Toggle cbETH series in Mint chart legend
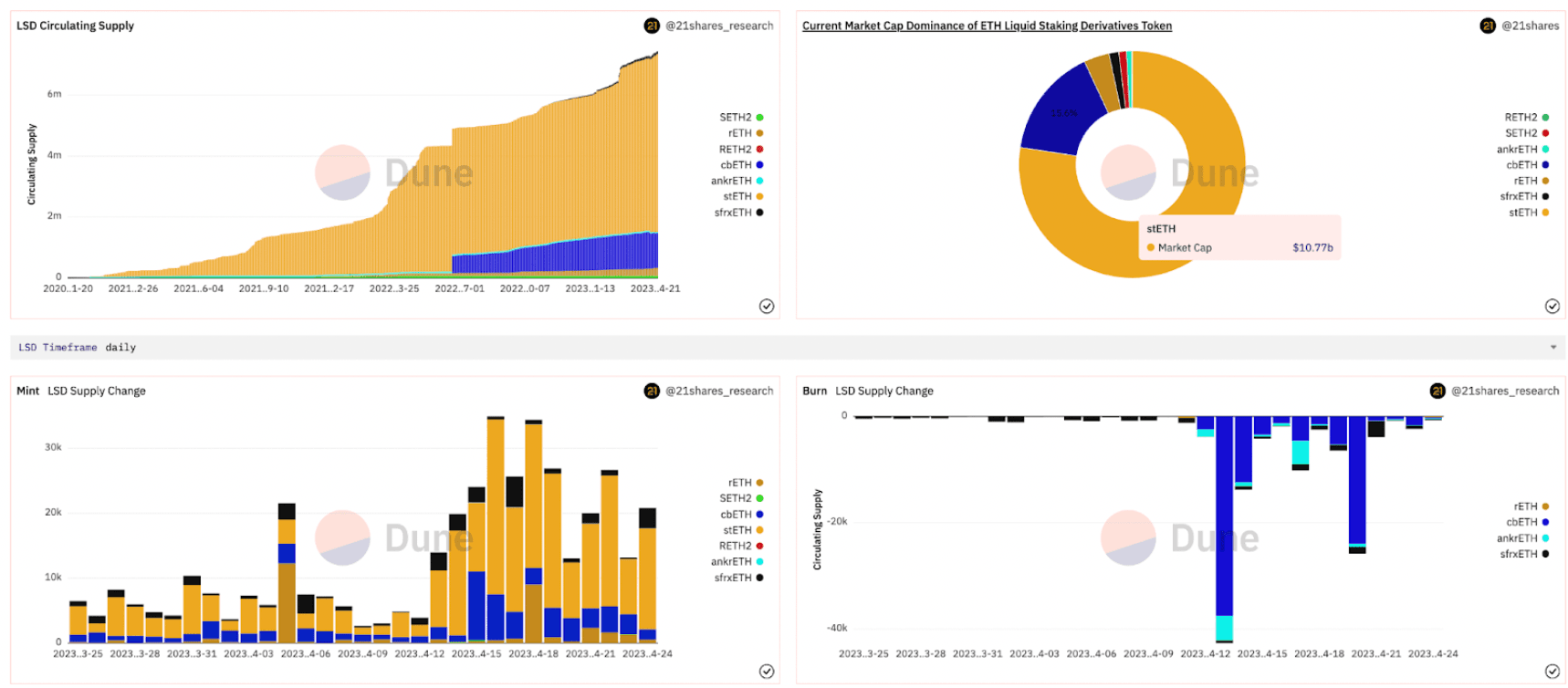The height and width of the screenshot is (688, 1568). pos(741,515)
